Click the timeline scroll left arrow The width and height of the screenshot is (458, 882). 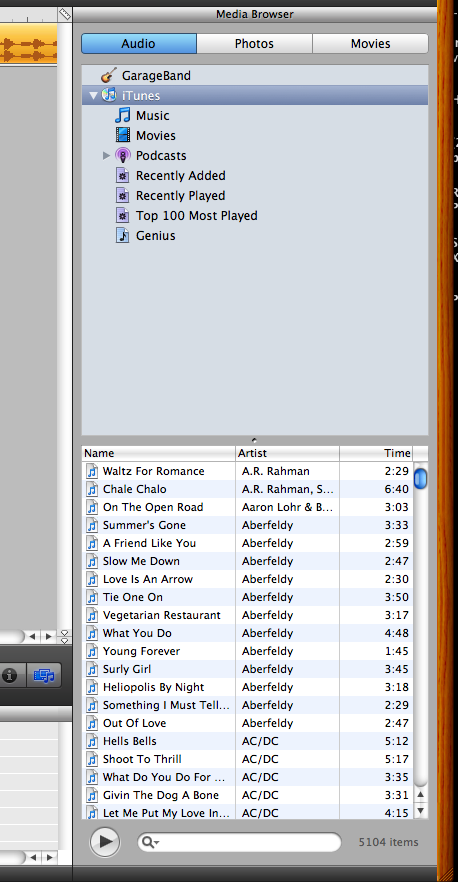32,636
